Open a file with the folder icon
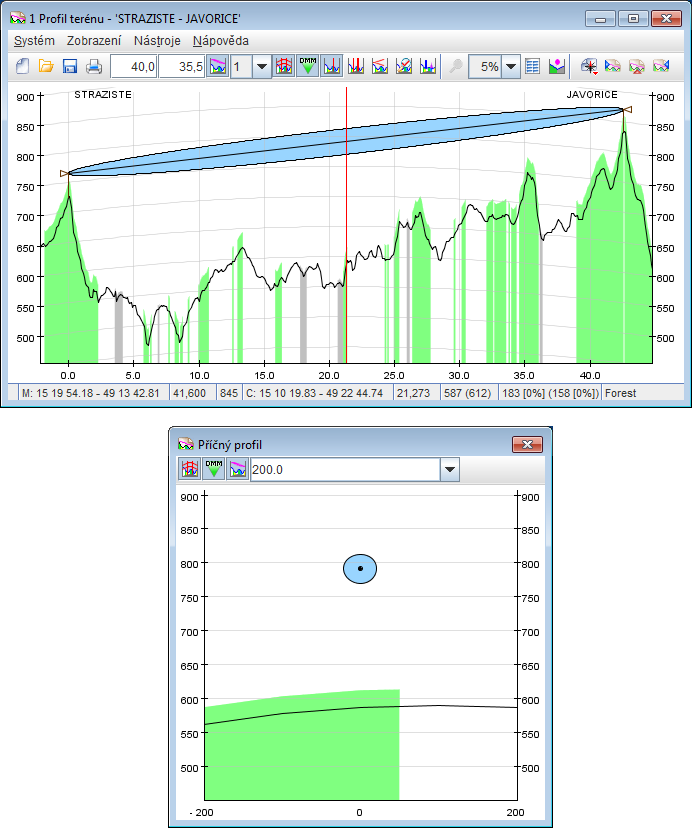Image resolution: width=692 pixels, height=828 pixels. (46, 67)
